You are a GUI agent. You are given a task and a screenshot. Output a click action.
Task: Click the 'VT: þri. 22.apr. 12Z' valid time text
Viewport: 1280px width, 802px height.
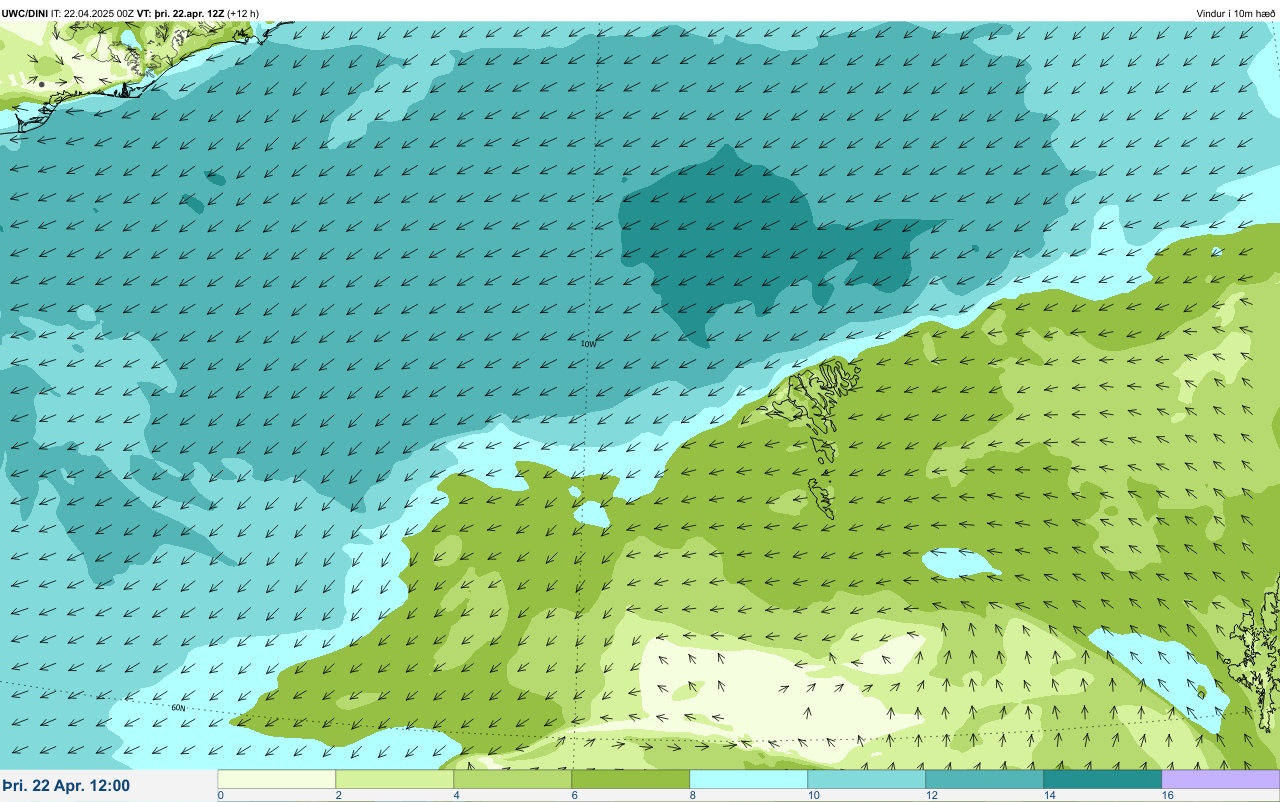[x=180, y=13]
